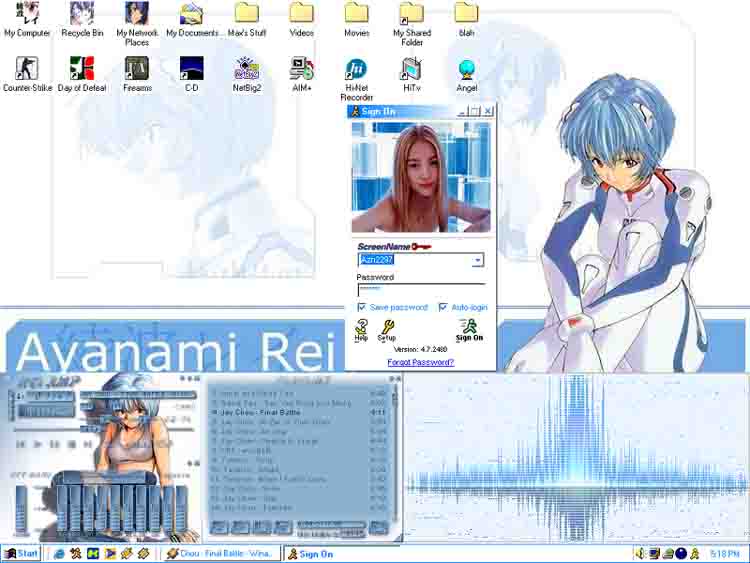
Task: Open the AIM+ desktop shortcut
Action: tap(301, 68)
